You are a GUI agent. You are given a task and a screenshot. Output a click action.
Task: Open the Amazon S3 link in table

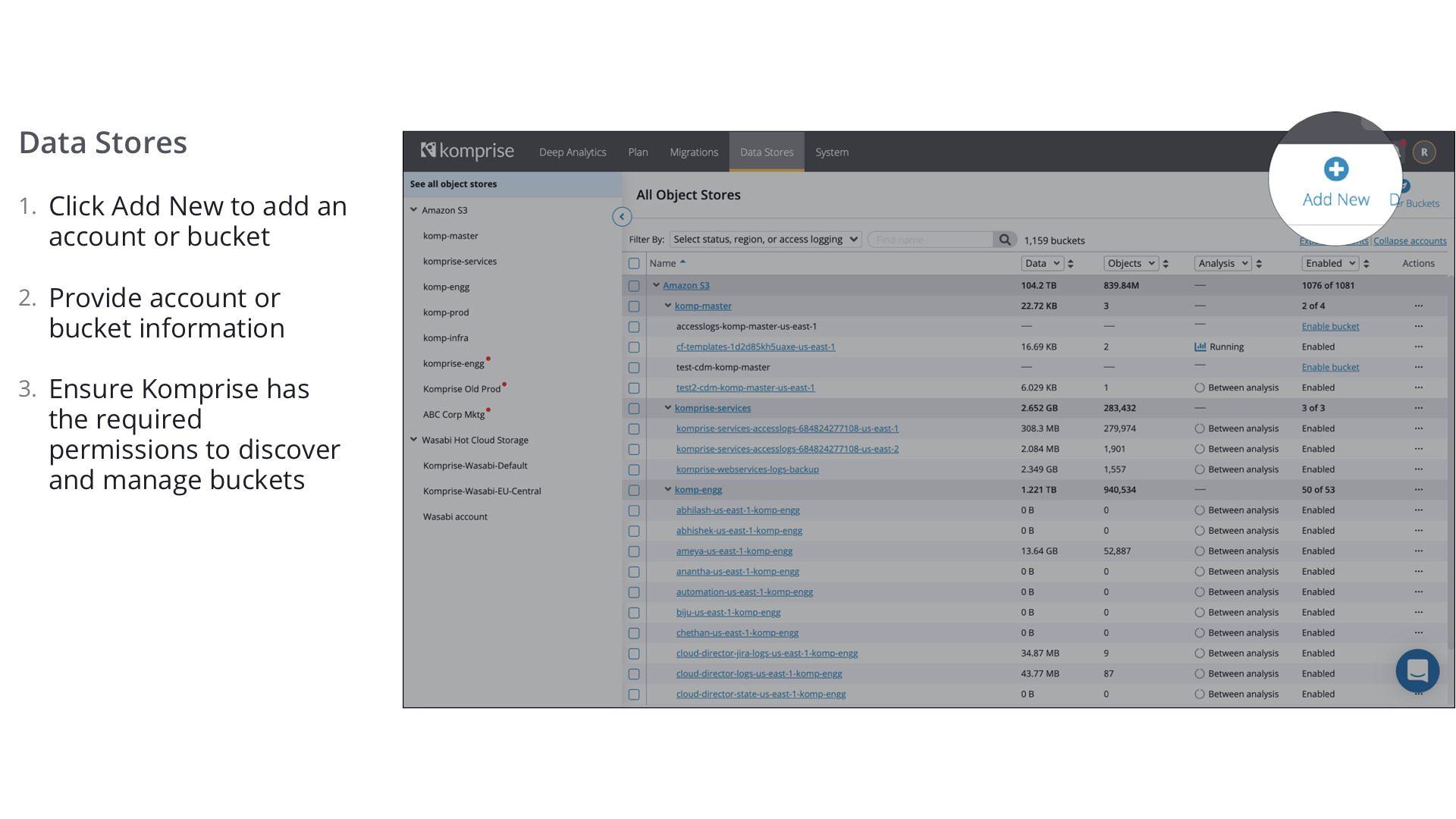click(x=686, y=286)
